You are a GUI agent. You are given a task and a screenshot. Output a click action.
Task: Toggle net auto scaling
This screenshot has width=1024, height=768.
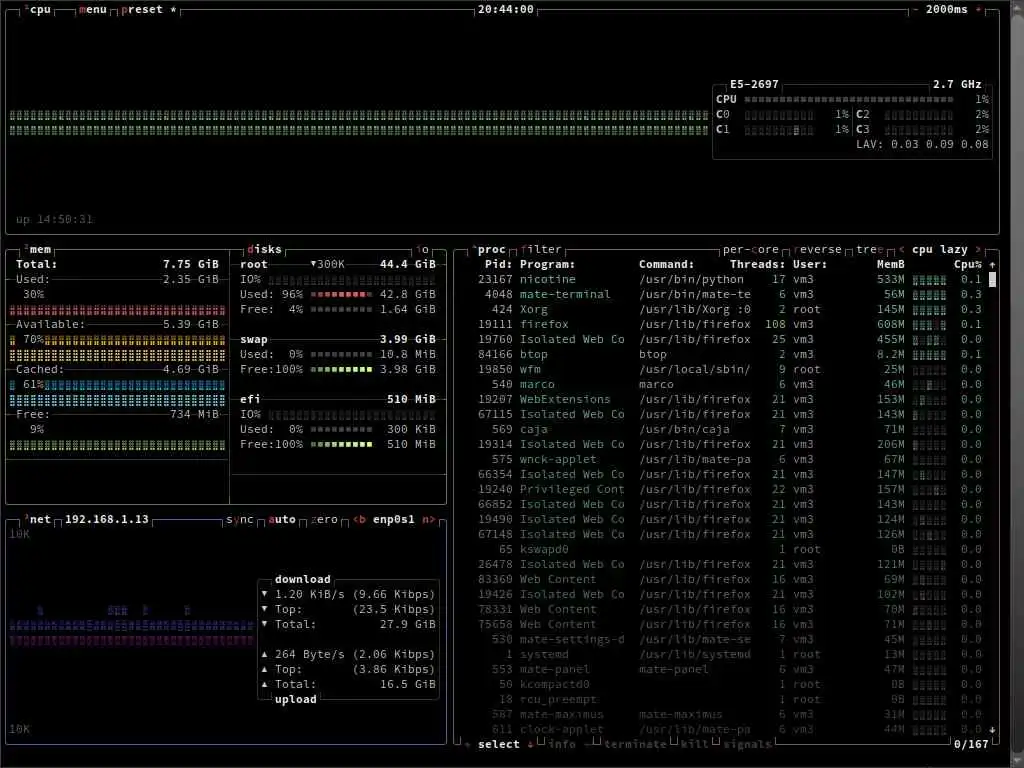tap(282, 520)
